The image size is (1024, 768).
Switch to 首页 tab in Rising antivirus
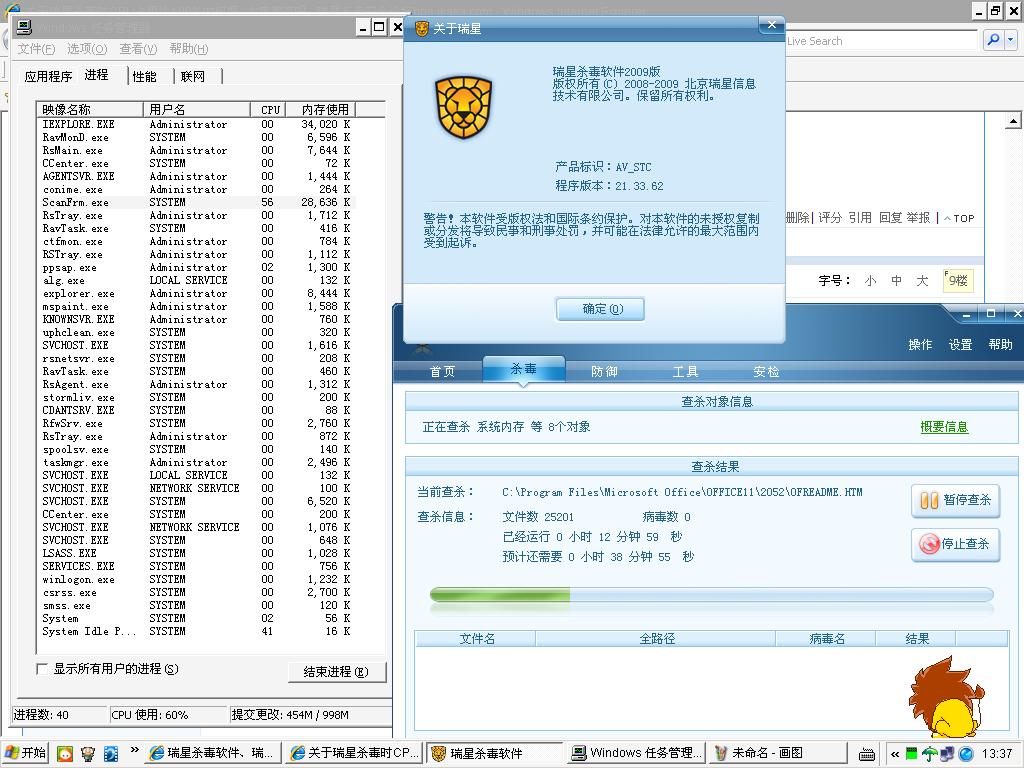pos(442,372)
